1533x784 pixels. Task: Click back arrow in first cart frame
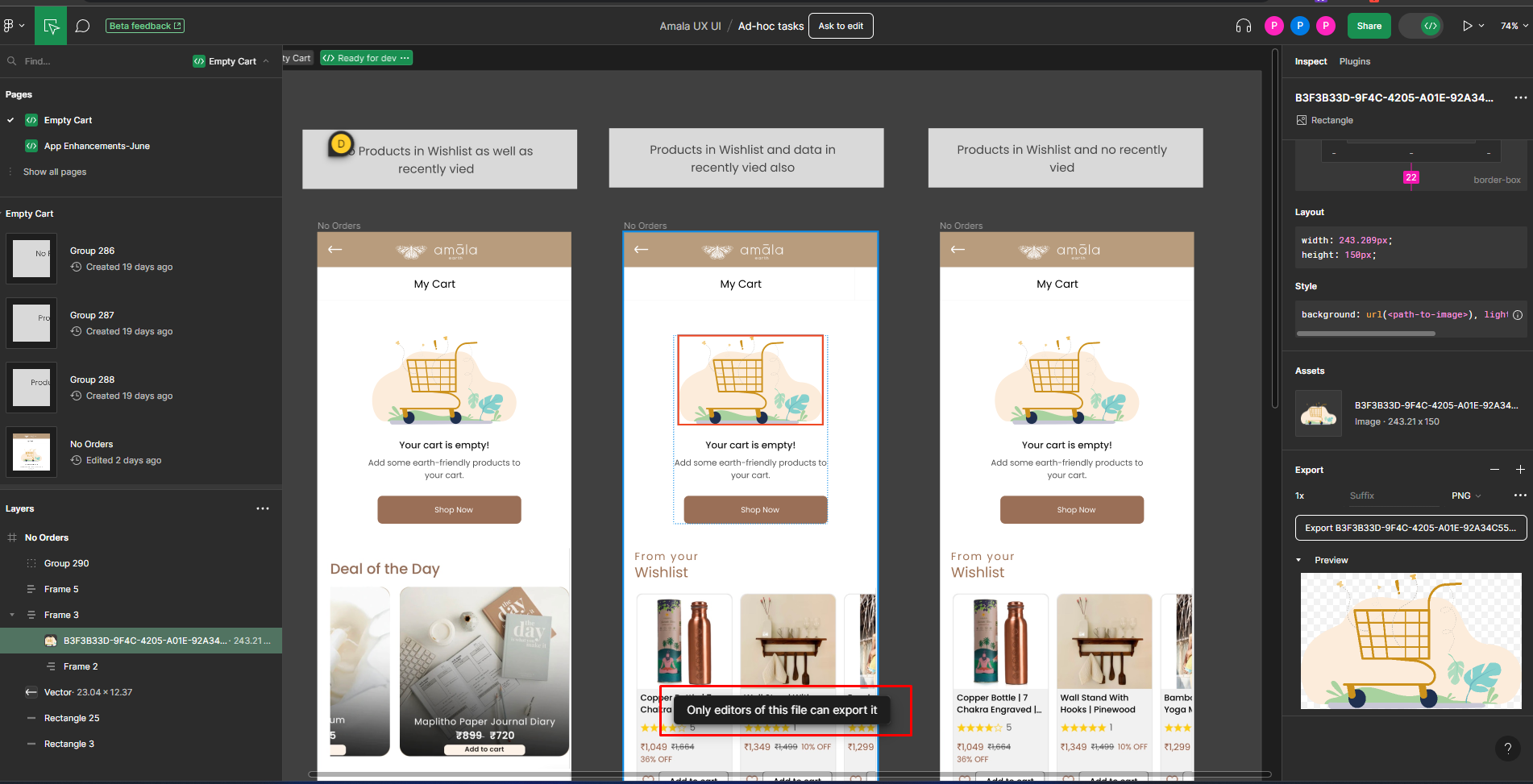coord(335,250)
